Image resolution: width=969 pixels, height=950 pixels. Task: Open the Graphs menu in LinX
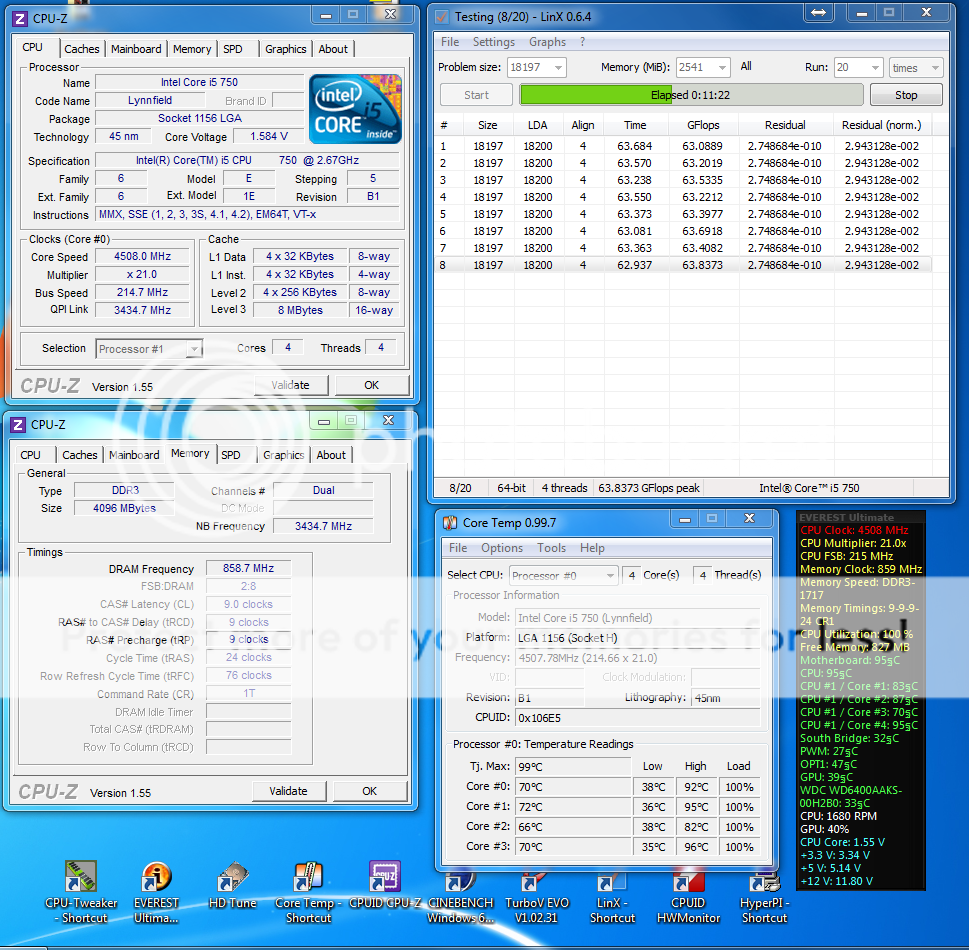547,42
